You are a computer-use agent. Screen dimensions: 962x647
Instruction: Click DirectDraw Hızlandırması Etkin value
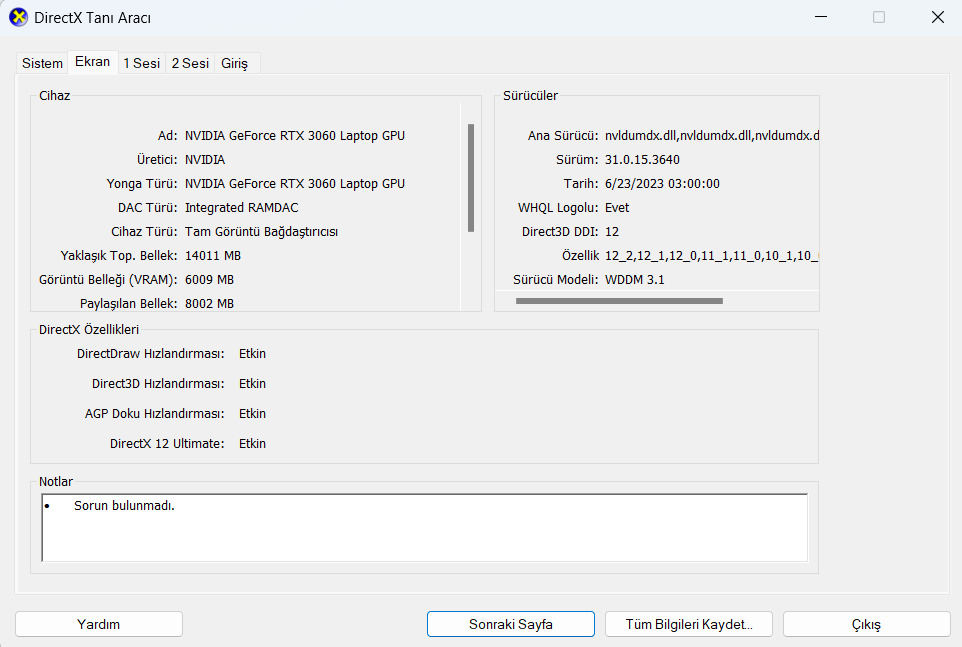tap(252, 353)
